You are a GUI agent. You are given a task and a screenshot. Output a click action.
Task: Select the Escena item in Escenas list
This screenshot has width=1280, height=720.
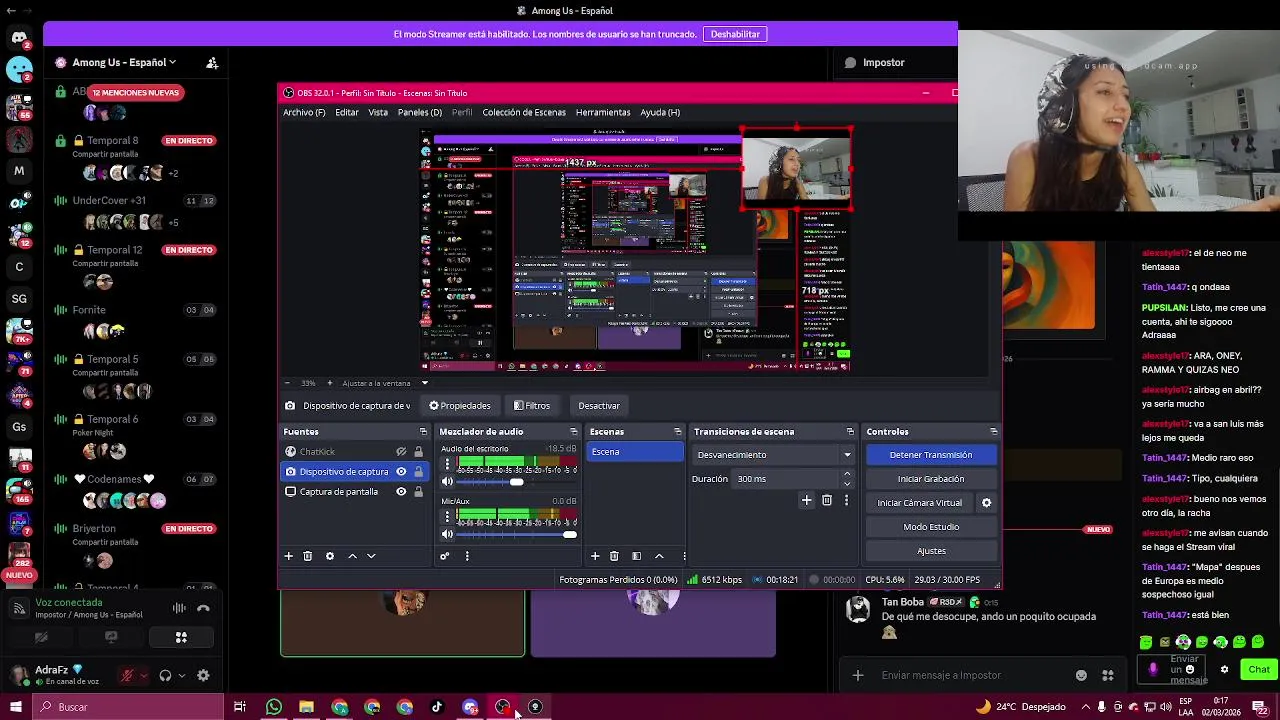point(635,452)
